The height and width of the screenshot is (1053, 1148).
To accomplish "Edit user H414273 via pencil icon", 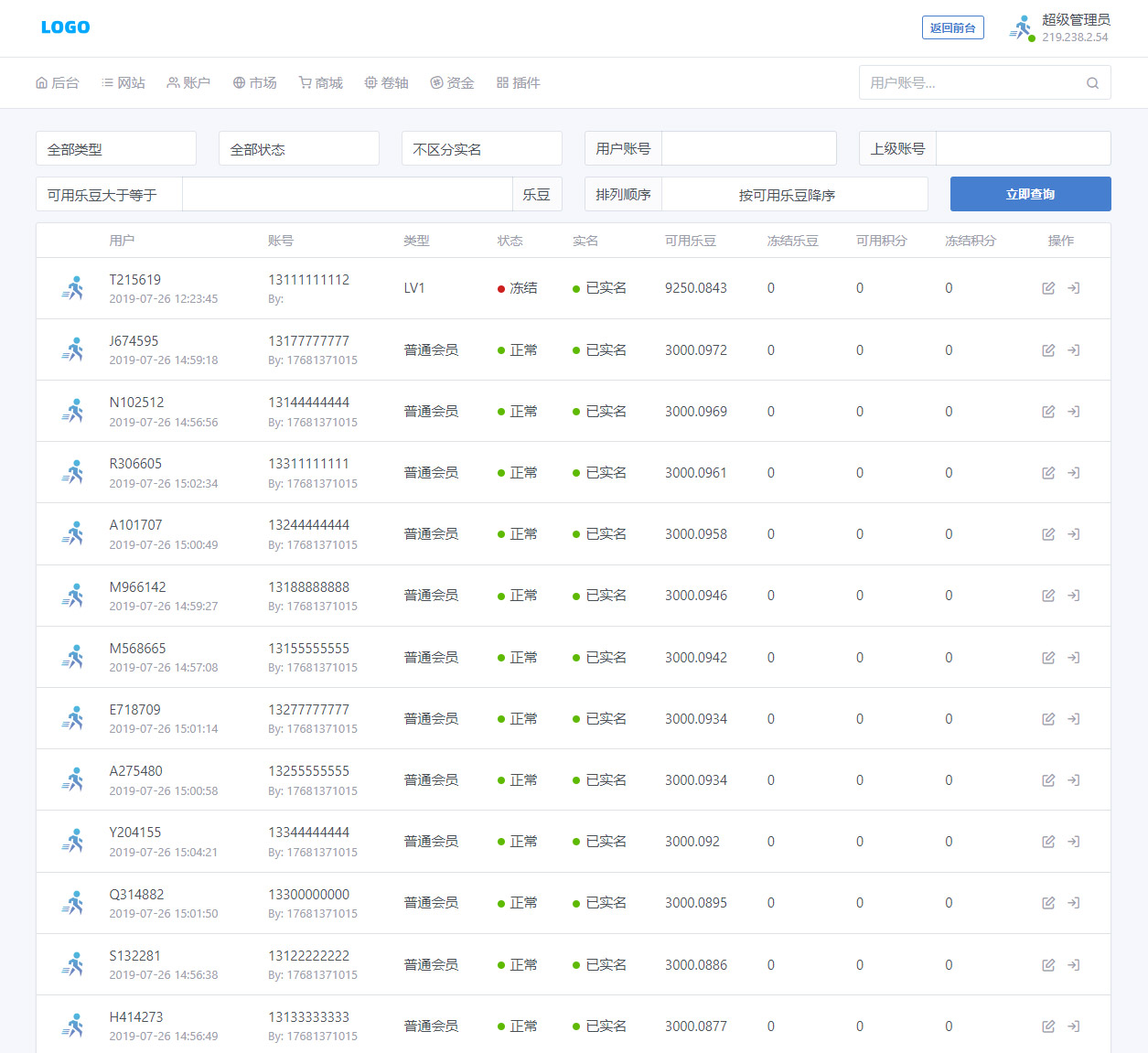I will 1048,1026.
